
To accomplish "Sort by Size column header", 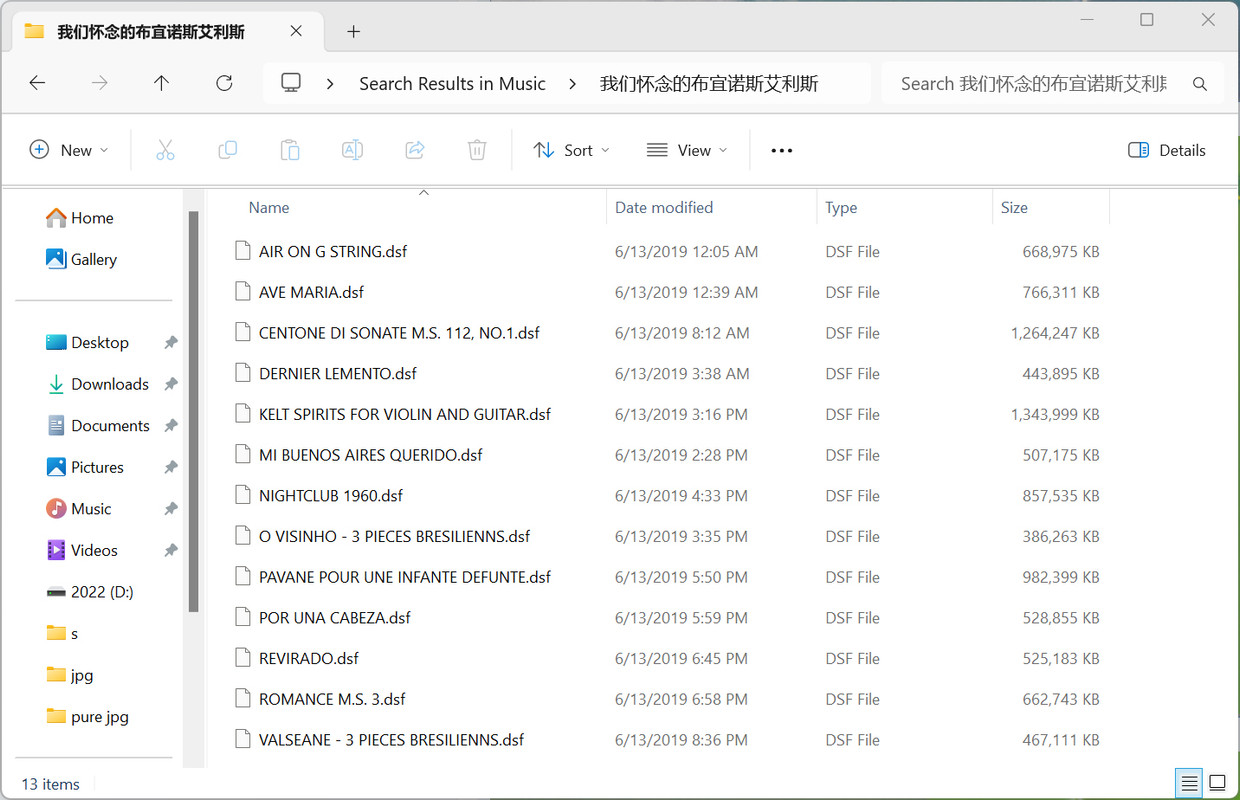I will pos(1014,208).
